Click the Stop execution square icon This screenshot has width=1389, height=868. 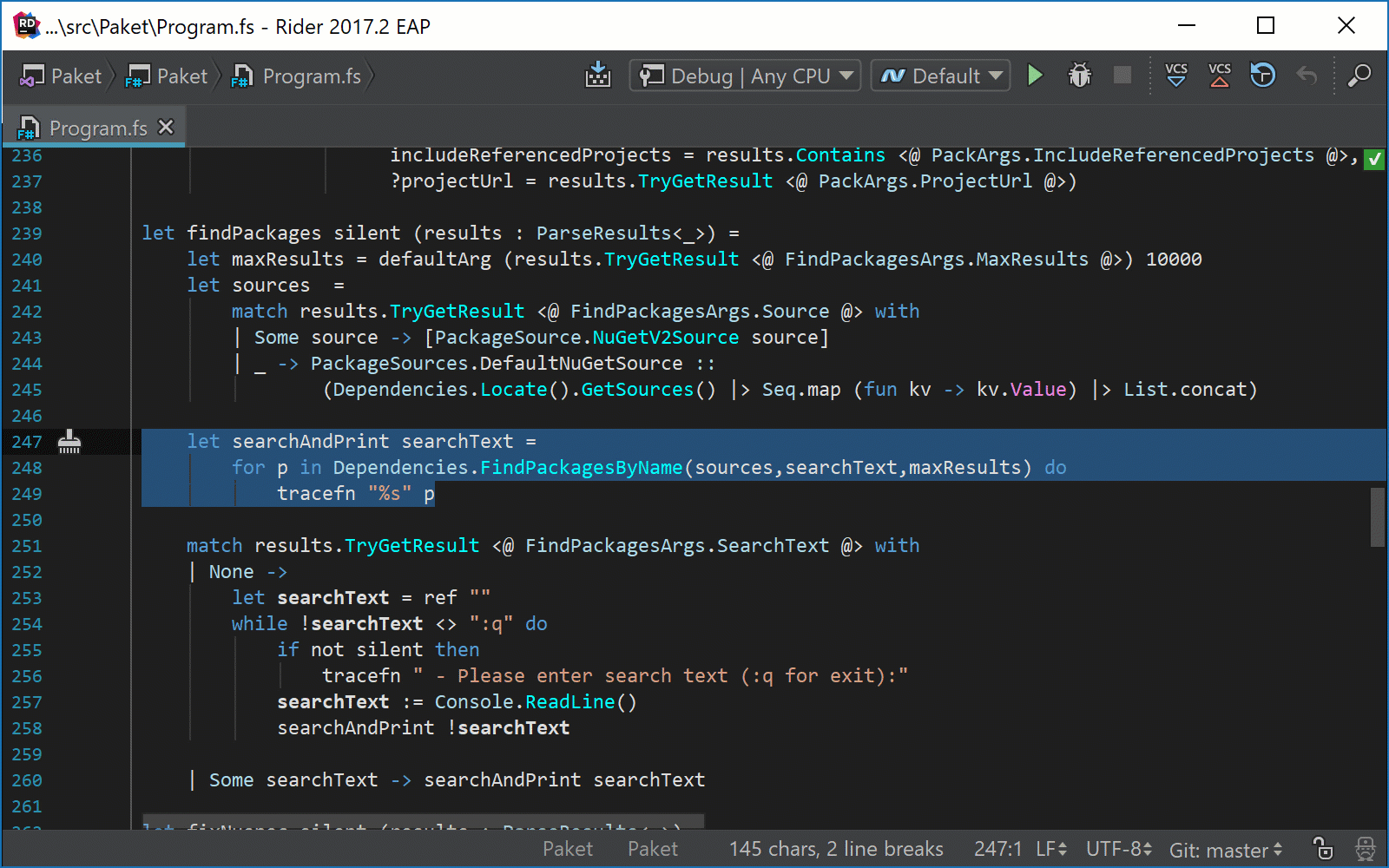[1122, 76]
